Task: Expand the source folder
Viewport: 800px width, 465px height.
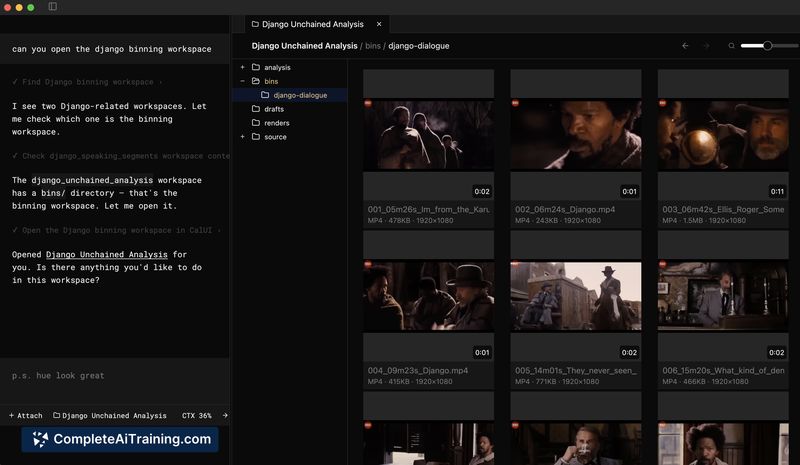Action: coord(242,137)
